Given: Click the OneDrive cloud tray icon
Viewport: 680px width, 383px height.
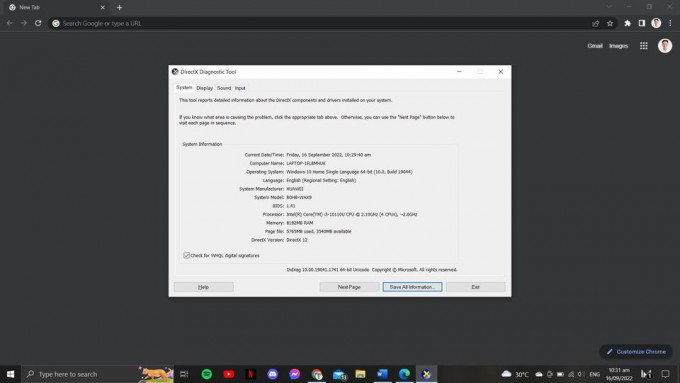Looking at the screenshot, I should [539, 374].
